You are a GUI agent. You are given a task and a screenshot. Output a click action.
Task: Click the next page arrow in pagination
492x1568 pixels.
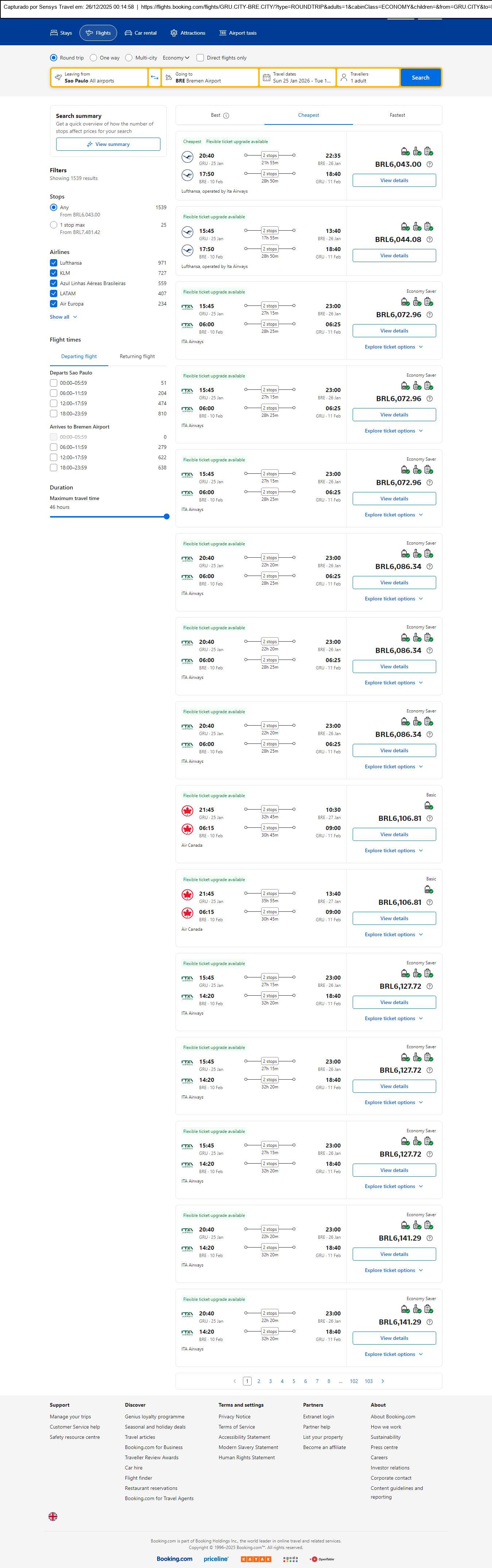pyautogui.click(x=383, y=1380)
